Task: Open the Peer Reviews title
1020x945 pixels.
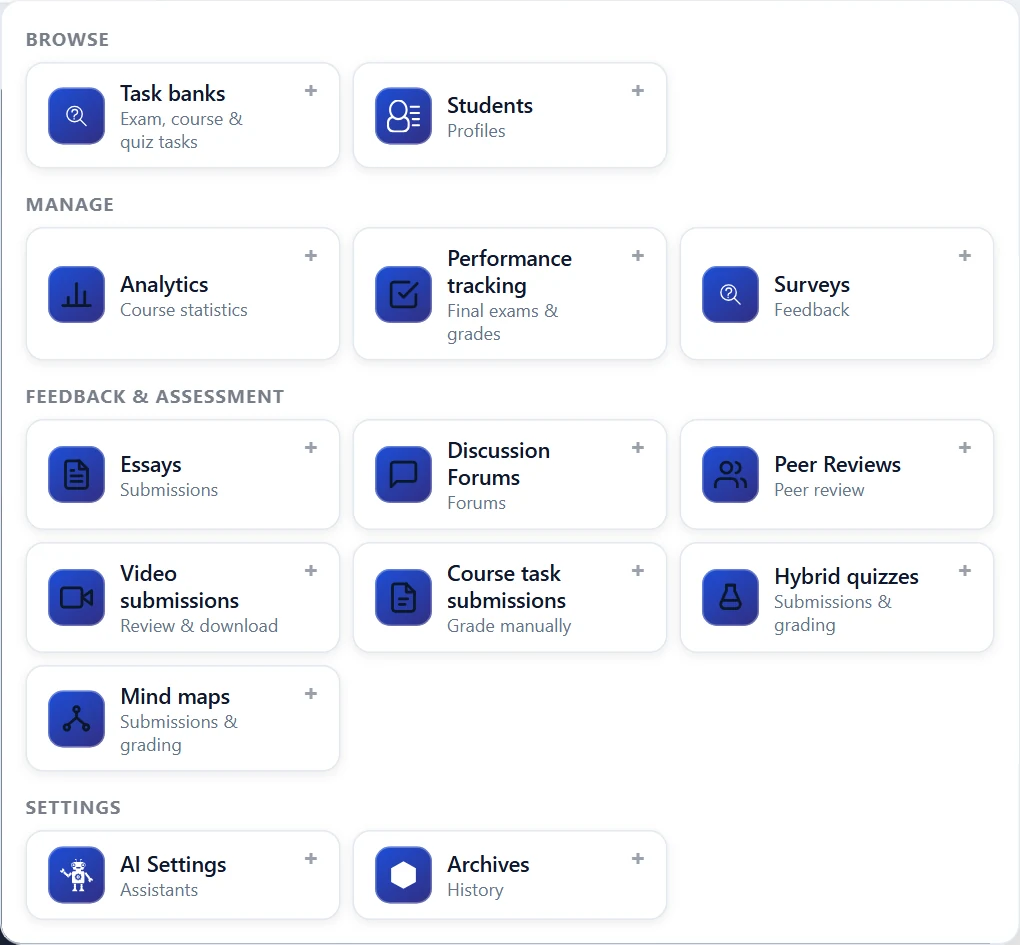Action: point(837,464)
